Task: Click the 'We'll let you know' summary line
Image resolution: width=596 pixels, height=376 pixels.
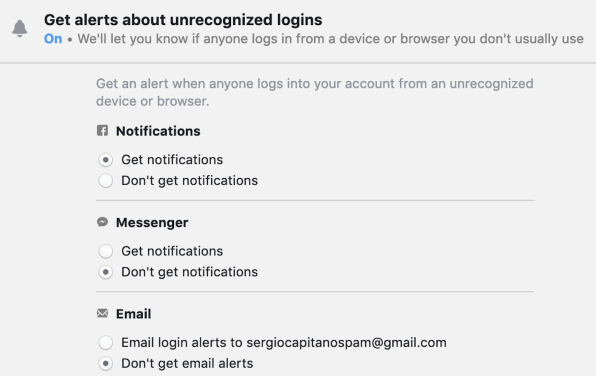Action: 330,39
